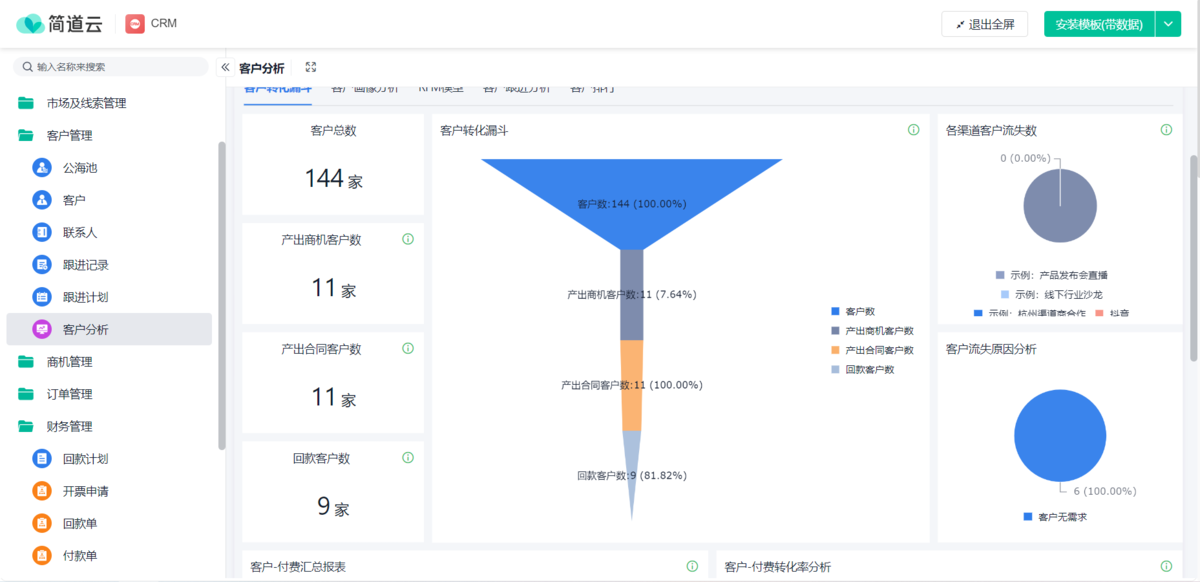Click the gray 产出商机客户数 funnel segment
Viewport: 1200px width, 582px height.
click(x=631, y=295)
